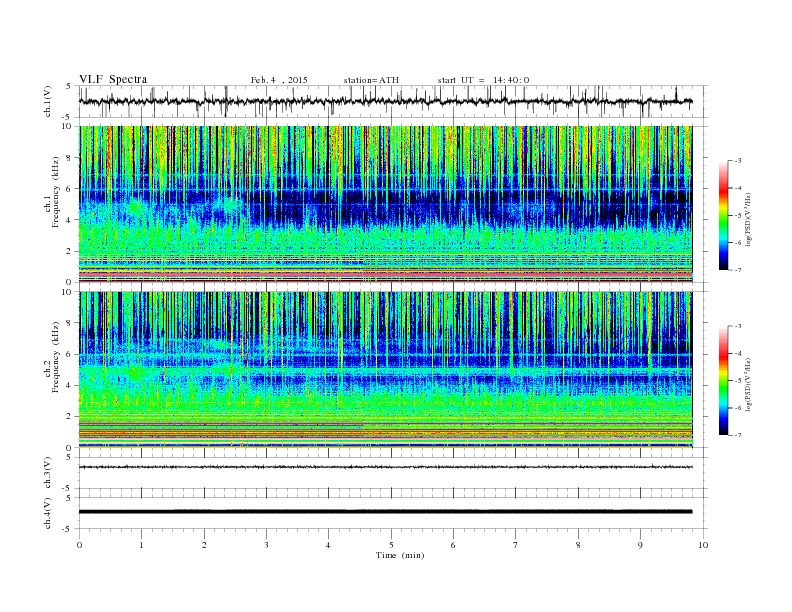Click the '7' tick on time axis
This screenshot has width=792, height=612.
pyautogui.click(x=516, y=545)
